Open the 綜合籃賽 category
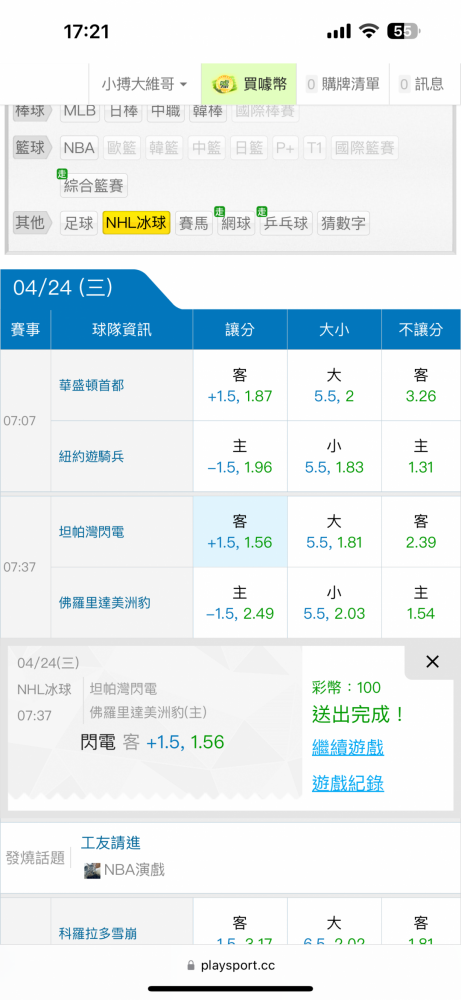Screen dimensions: 461x1000 click(x=94, y=186)
